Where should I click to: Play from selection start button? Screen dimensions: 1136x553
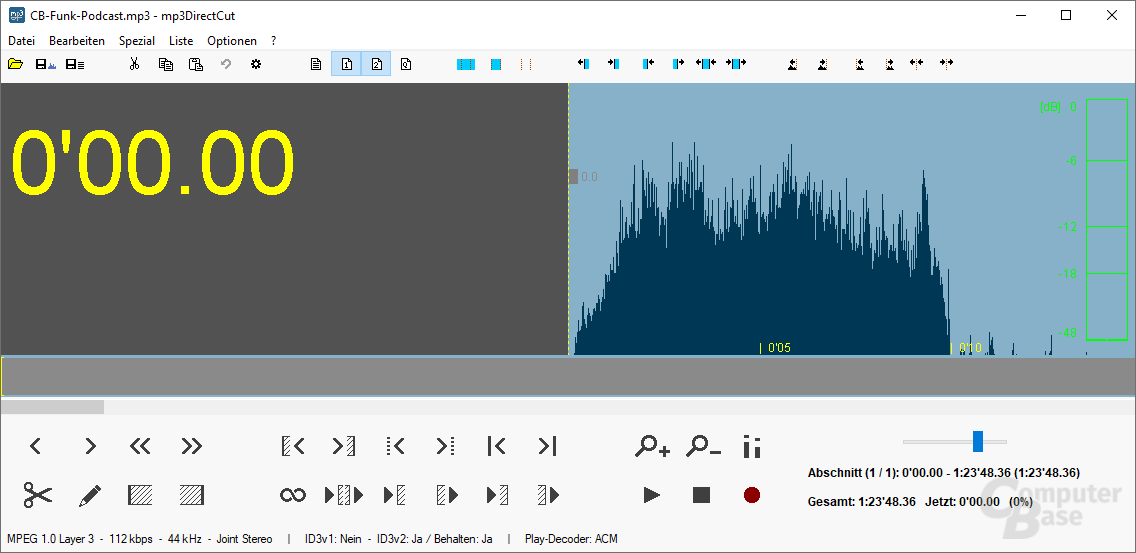(447, 495)
